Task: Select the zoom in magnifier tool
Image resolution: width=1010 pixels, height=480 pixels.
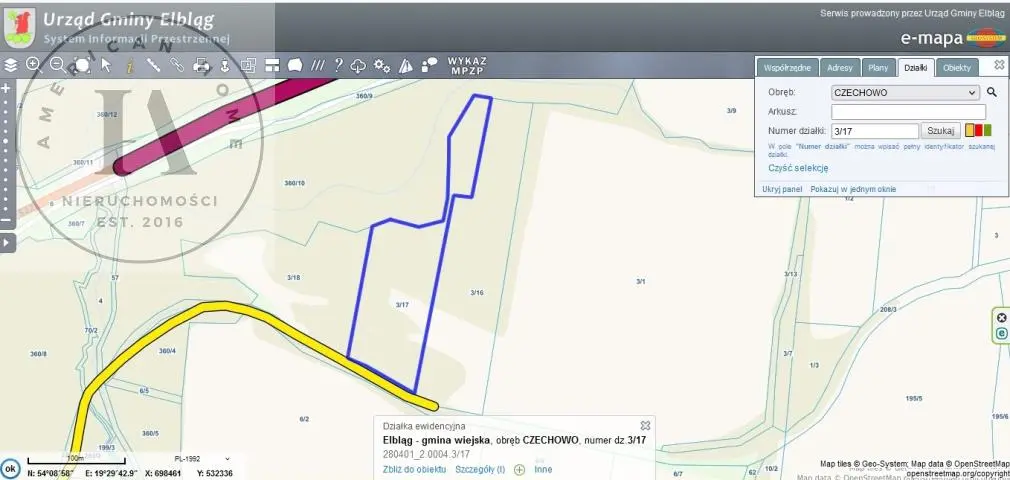Action: (x=33, y=65)
